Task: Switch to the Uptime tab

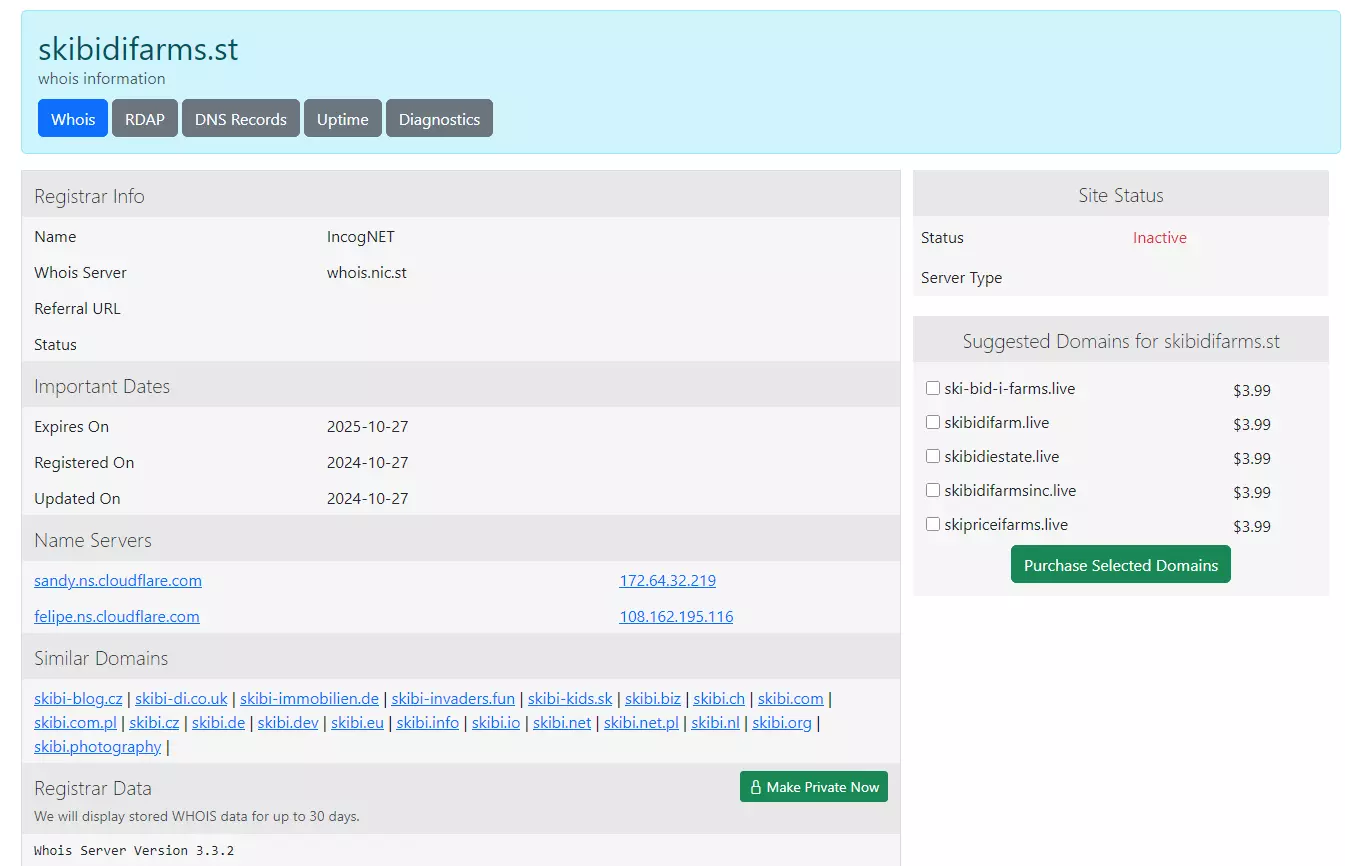Action: [x=343, y=119]
